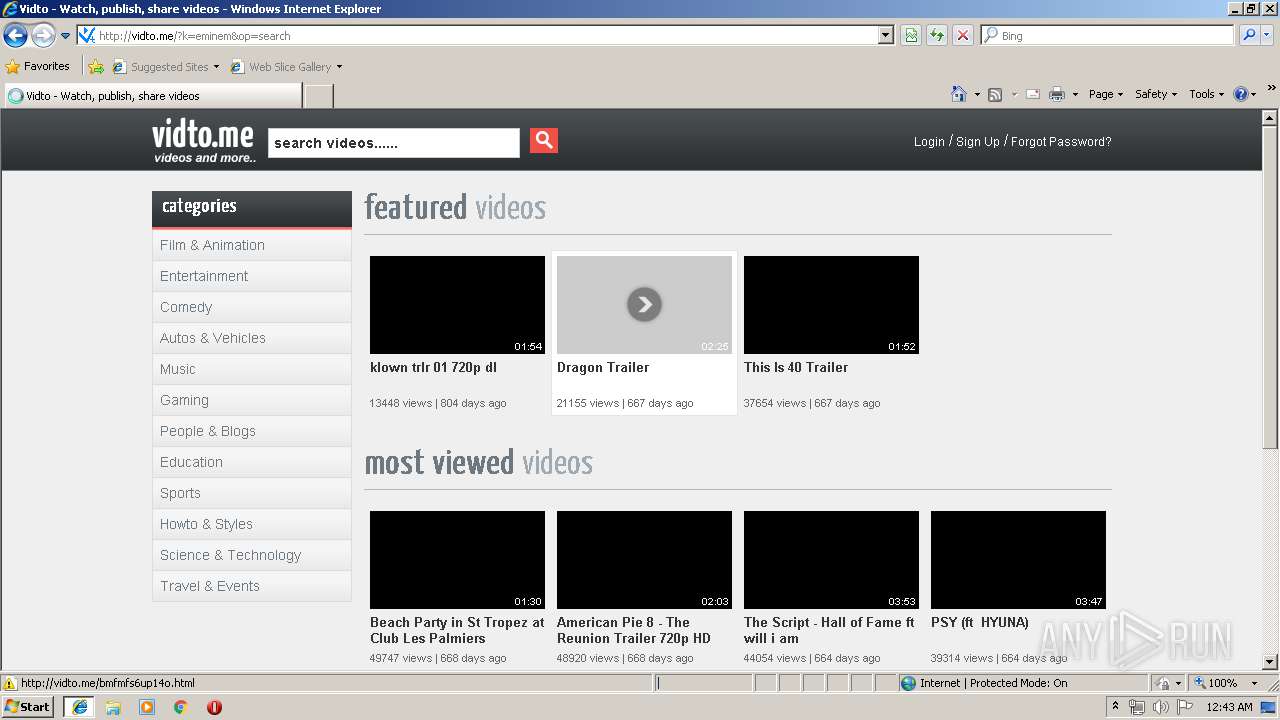Image resolution: width=1280 pixels, height=720 pixels.
Task: Expand the address bar history dropdown
Action: point(886,35)
